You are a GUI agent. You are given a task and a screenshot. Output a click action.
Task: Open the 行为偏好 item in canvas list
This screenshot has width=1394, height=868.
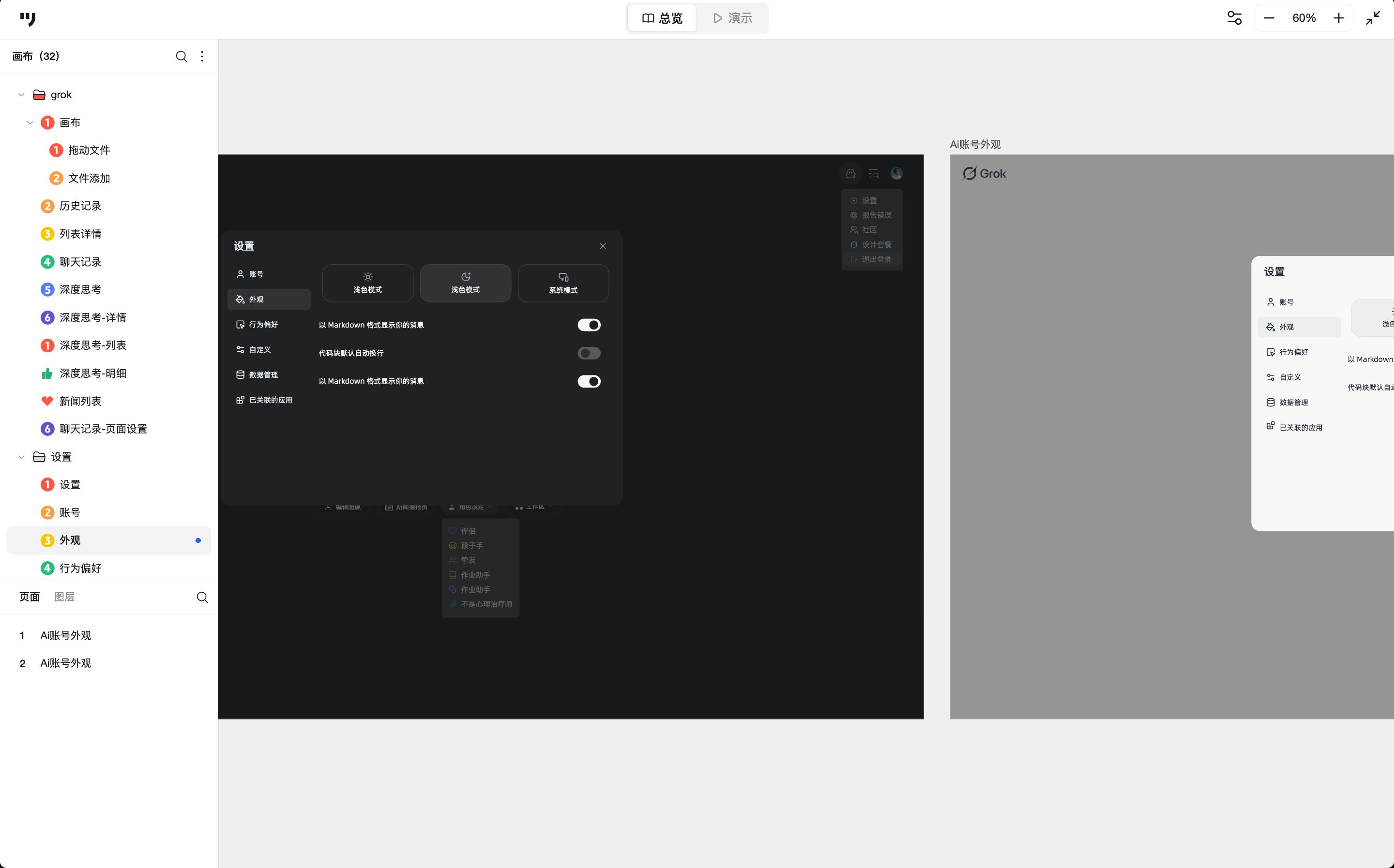(x=80, y=568)
